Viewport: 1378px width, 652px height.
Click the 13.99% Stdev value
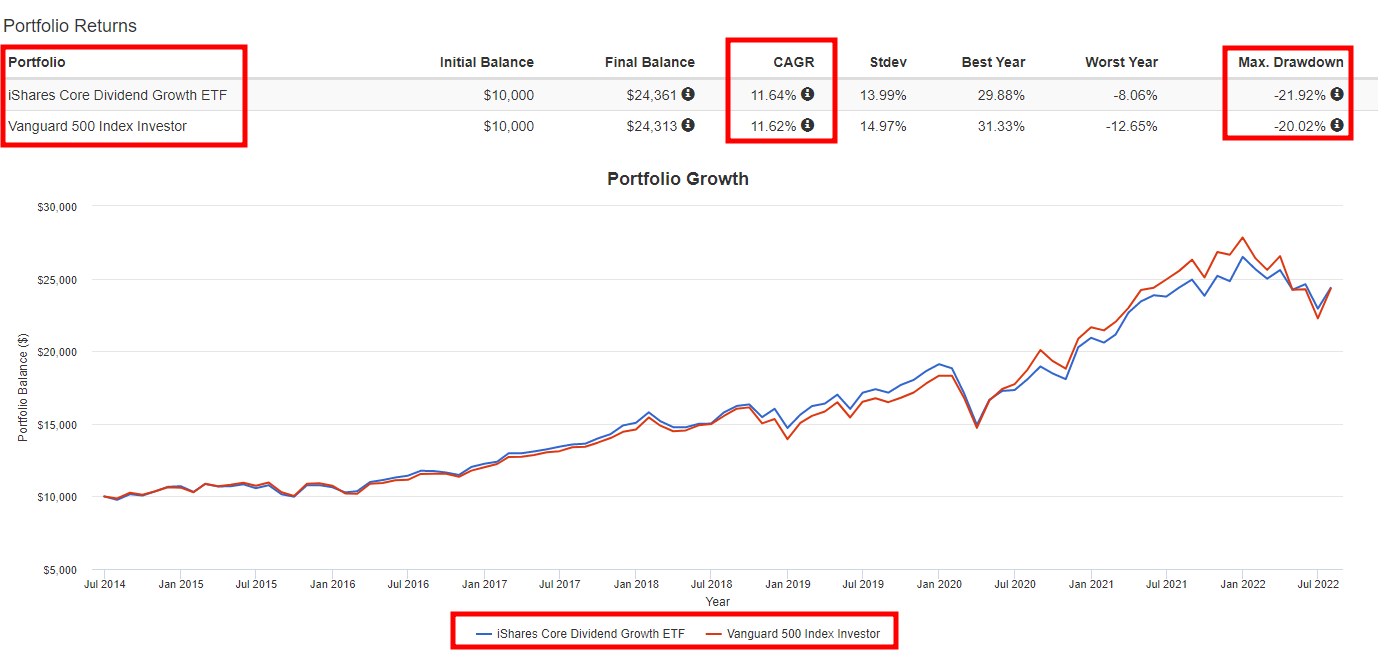[883, 95]
